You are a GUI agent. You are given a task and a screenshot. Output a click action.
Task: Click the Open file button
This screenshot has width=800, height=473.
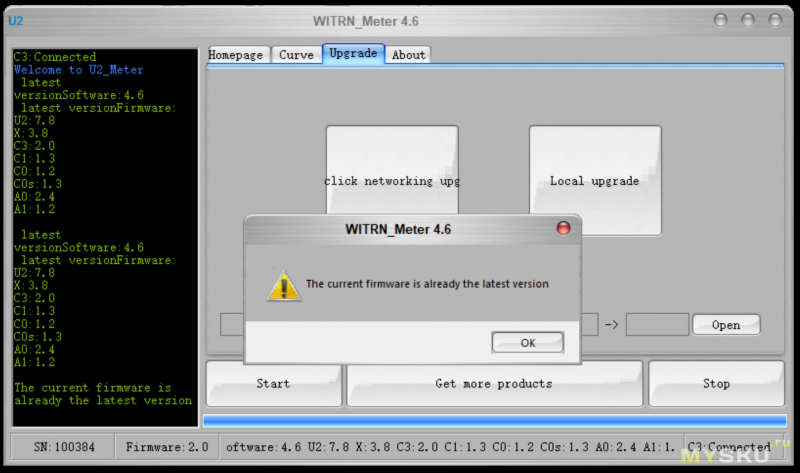pyautogui.click(x=726, y=325)
